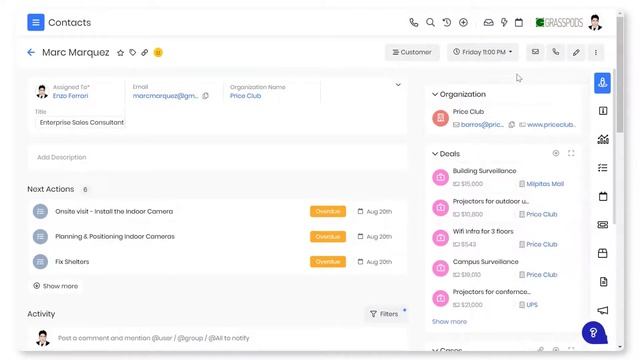Image resolution: width=640 pixels, height=360 pixels.
Task: Collapse the Cases section chevron
Action: pyautogui.click(x=435, y=350)
